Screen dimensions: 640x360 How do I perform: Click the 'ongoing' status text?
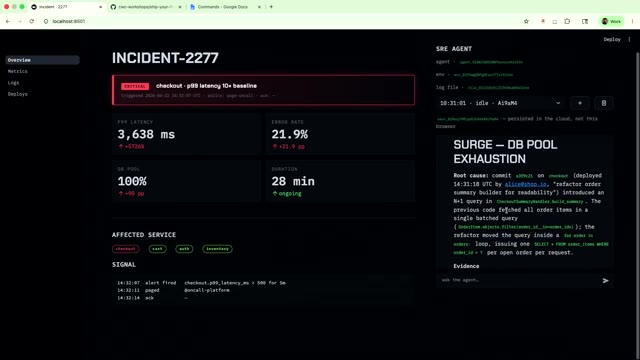[x=290, y=194]
